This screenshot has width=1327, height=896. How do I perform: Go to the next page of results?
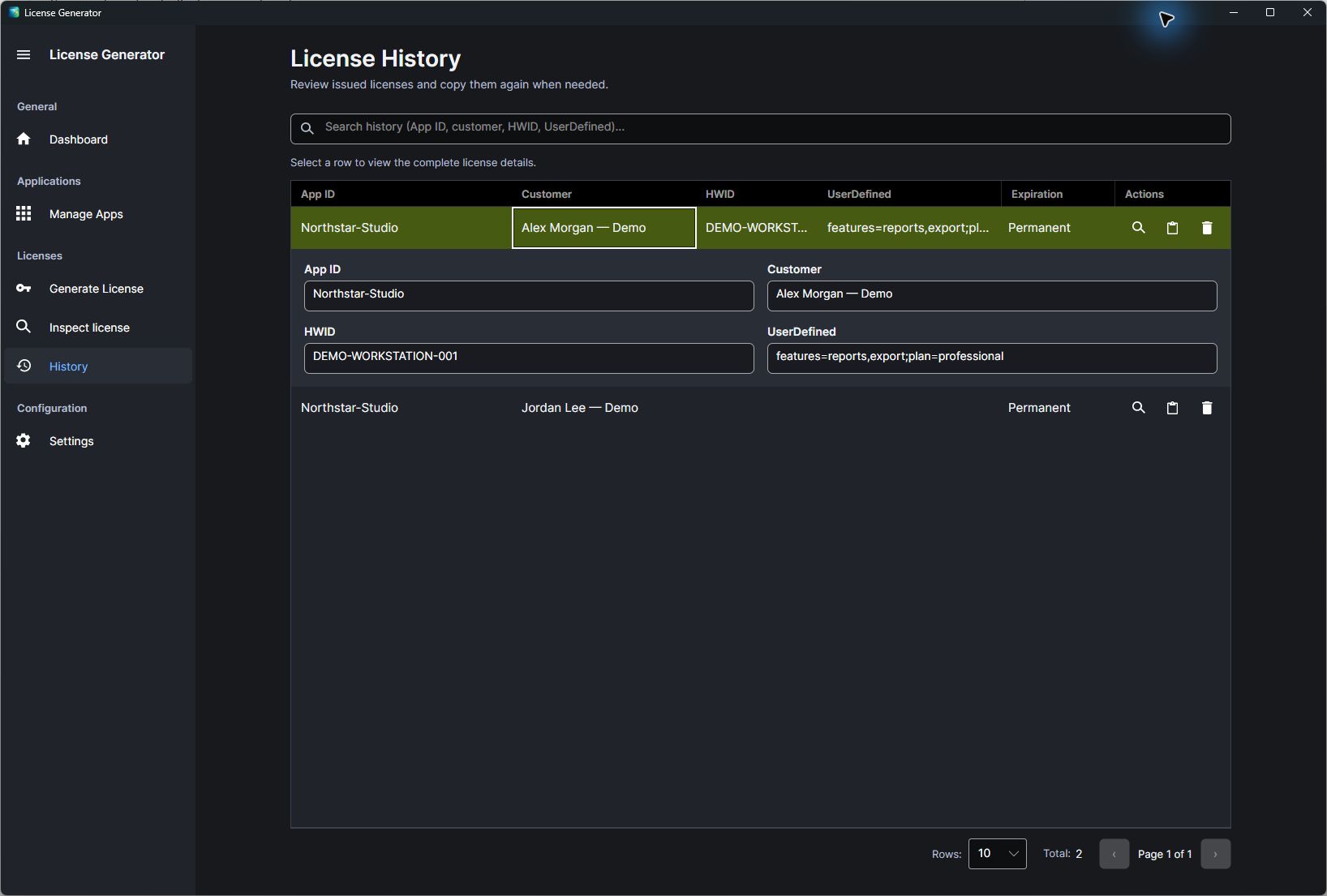coord(1215,854)
